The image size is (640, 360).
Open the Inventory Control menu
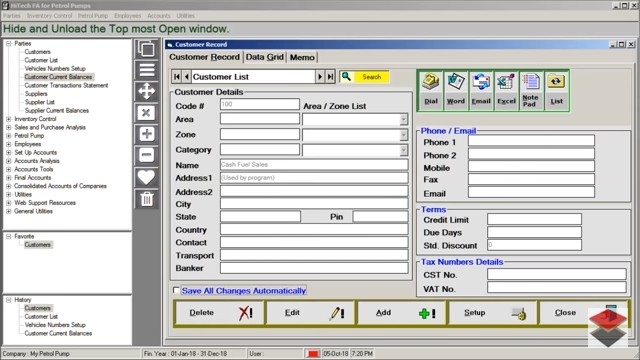(49, 16)
